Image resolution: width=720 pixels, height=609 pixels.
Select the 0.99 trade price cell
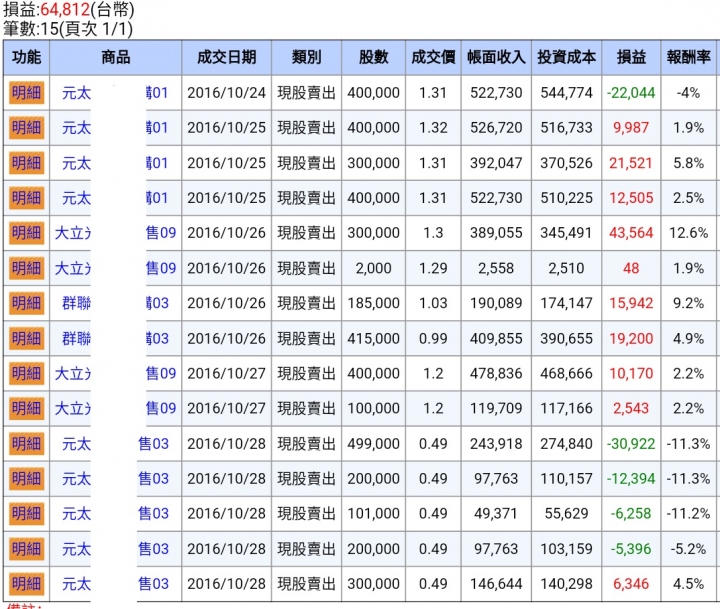(433, 338)
